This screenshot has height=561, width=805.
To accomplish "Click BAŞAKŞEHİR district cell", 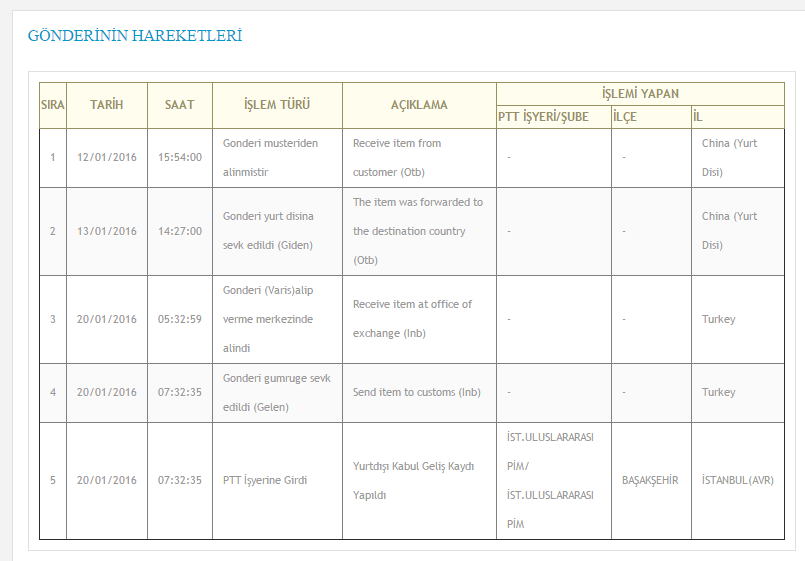I will tap(651, 480).
